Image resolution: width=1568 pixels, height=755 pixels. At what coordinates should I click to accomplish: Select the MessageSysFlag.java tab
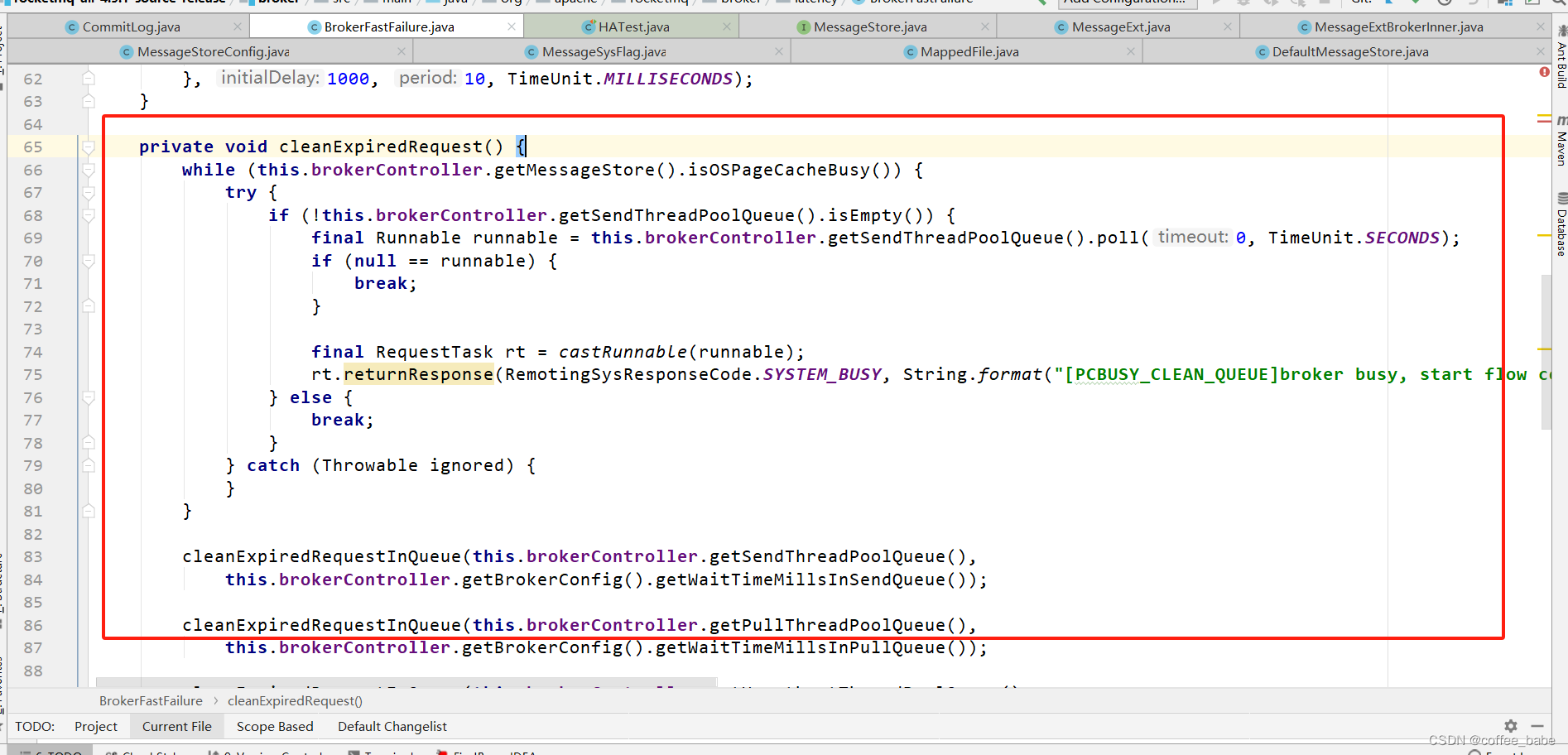click(x=604, y=52)
